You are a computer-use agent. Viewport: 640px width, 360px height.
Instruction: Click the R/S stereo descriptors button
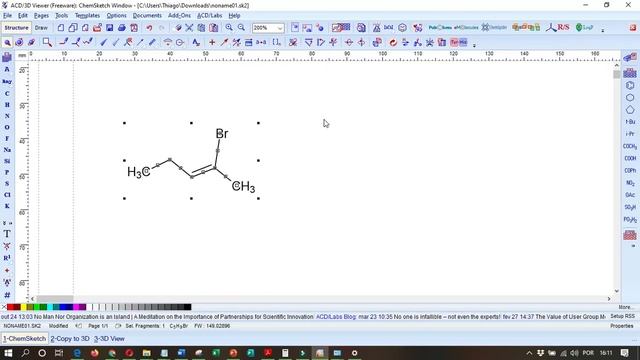tap(559, 28)
